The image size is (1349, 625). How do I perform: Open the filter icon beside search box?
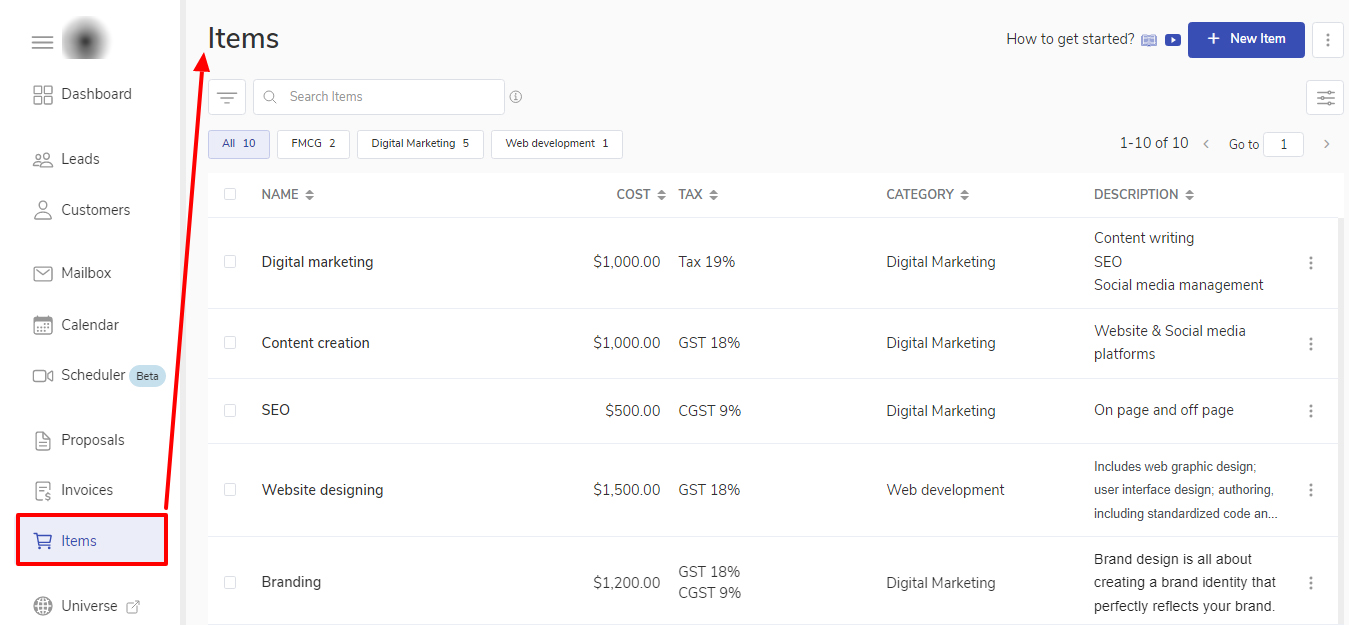click(227, 97)
